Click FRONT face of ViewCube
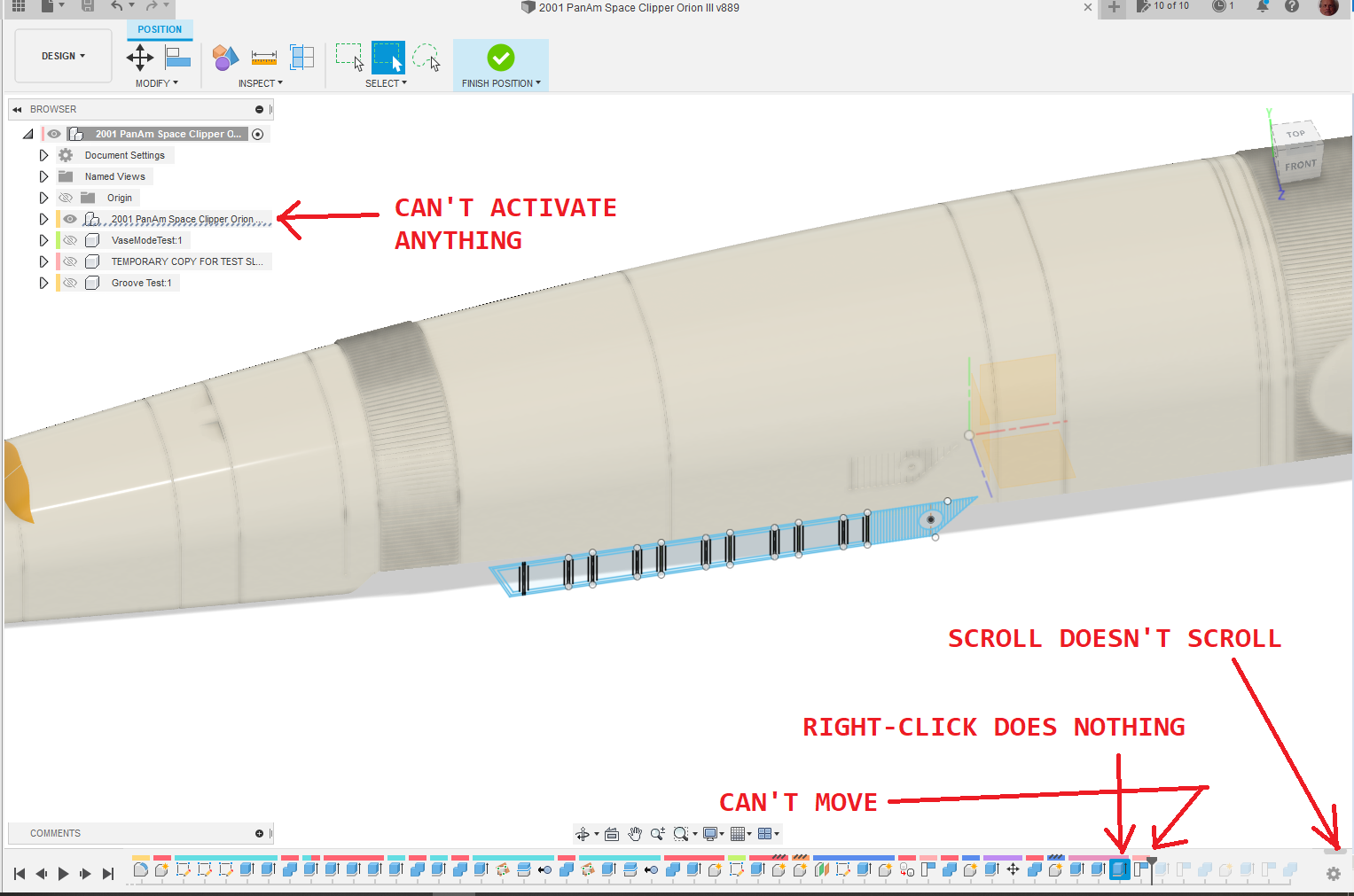Image resolution: width=1354 pixels, height=896 pixels. click(1301, 166)
